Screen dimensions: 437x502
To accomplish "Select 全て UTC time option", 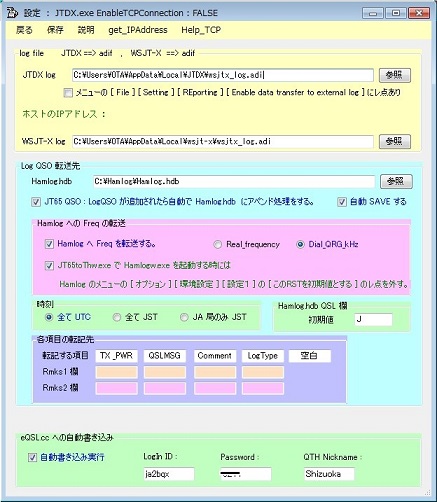I will (x=49, y=317).
